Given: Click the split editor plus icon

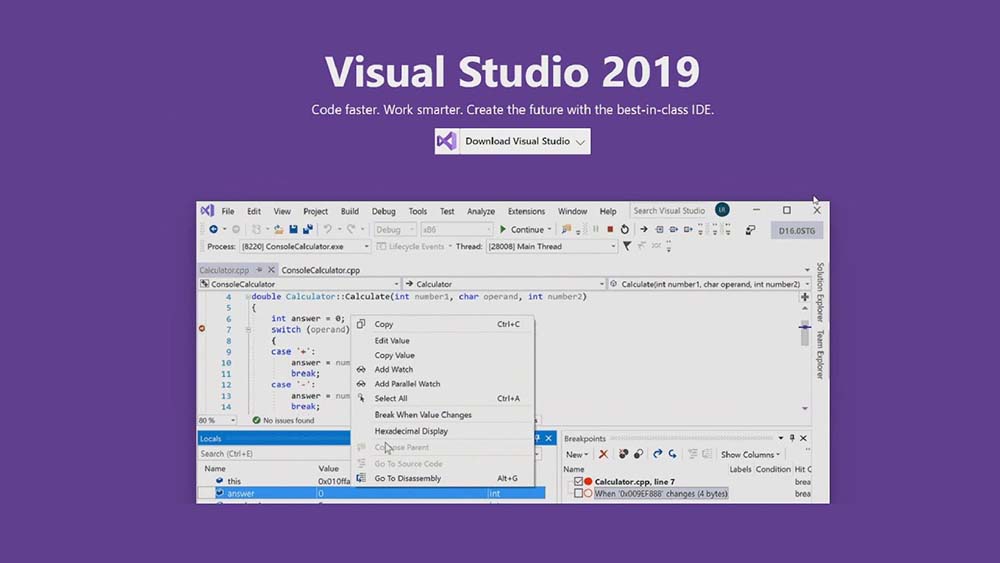Looking at the screenshot, I should pos(805,296).
